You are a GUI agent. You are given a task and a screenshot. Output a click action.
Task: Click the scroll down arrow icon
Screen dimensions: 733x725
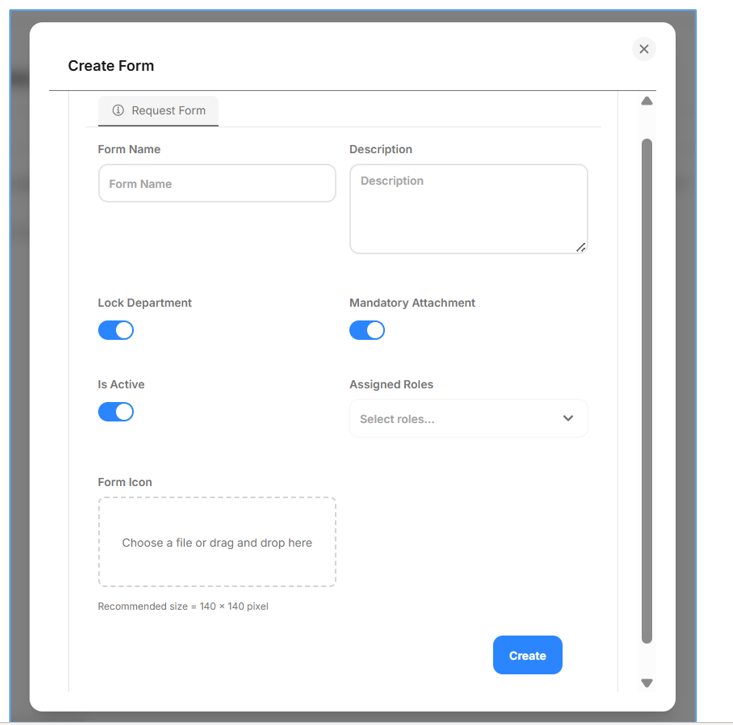point(647,683)
